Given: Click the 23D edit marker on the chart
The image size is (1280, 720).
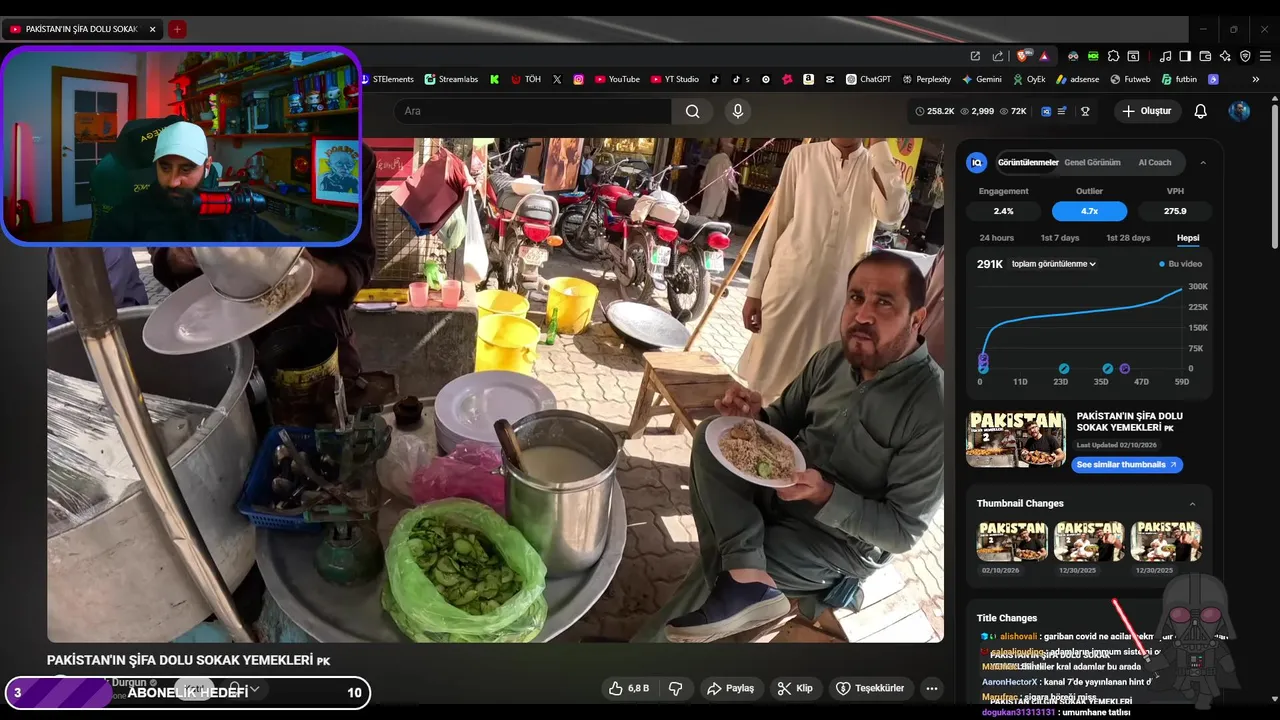Looking at the screenshot, I should point(1064,369).
